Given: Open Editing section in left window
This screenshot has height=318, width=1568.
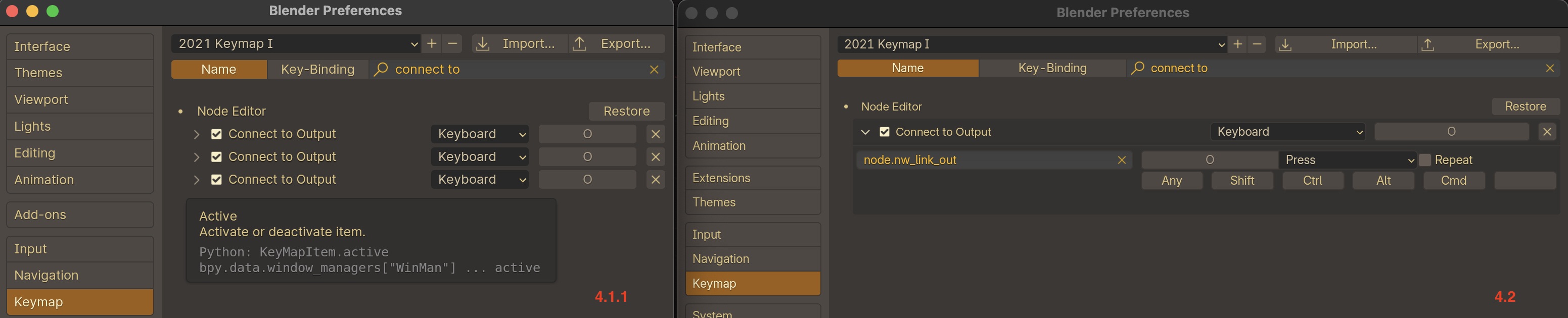Looking at the screenshot, I should (80, 153).
